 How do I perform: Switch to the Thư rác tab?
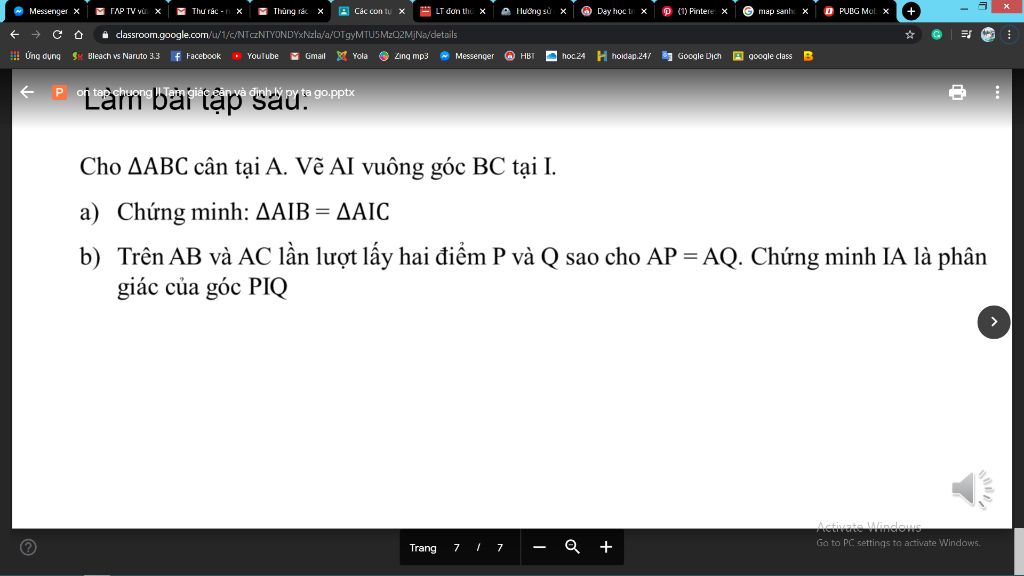coord(210,11)
